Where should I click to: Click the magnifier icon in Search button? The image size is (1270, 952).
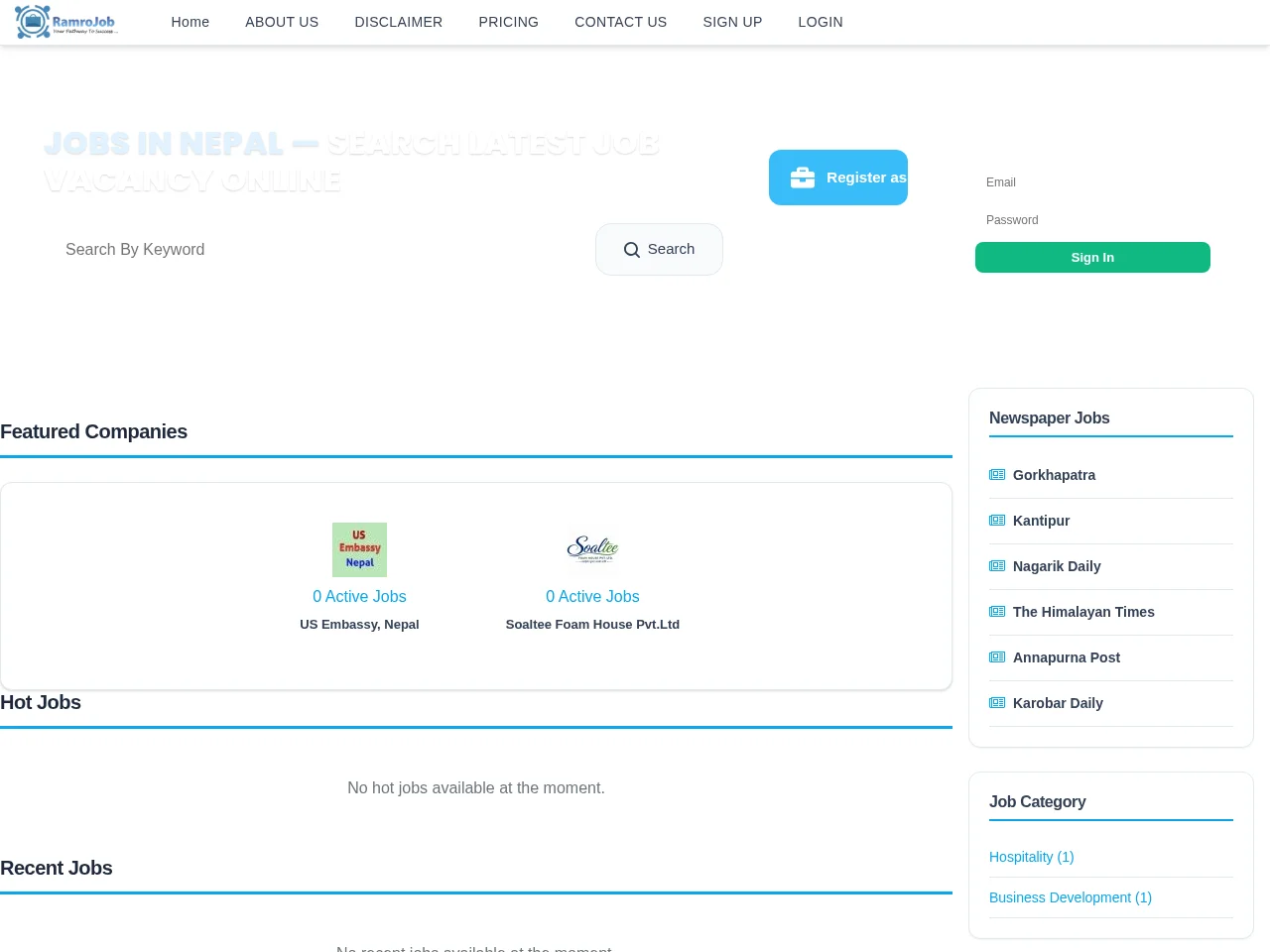click(631, 250)
